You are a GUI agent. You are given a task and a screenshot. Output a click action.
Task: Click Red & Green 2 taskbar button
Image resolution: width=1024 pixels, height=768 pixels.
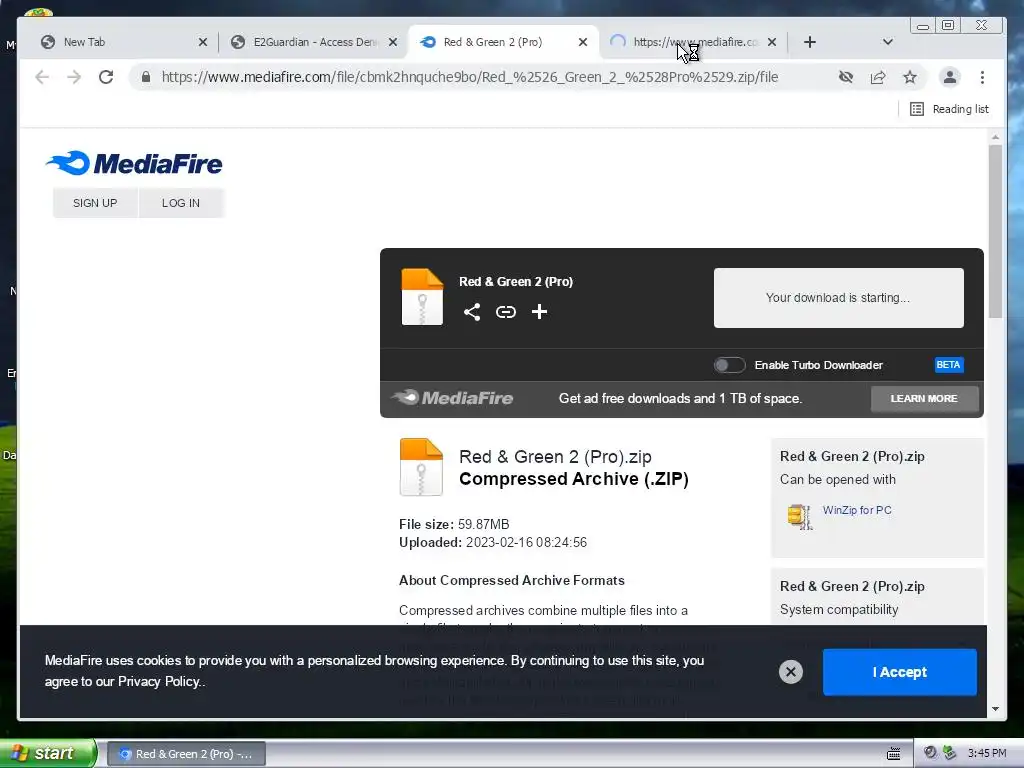(x=186, y=754)
